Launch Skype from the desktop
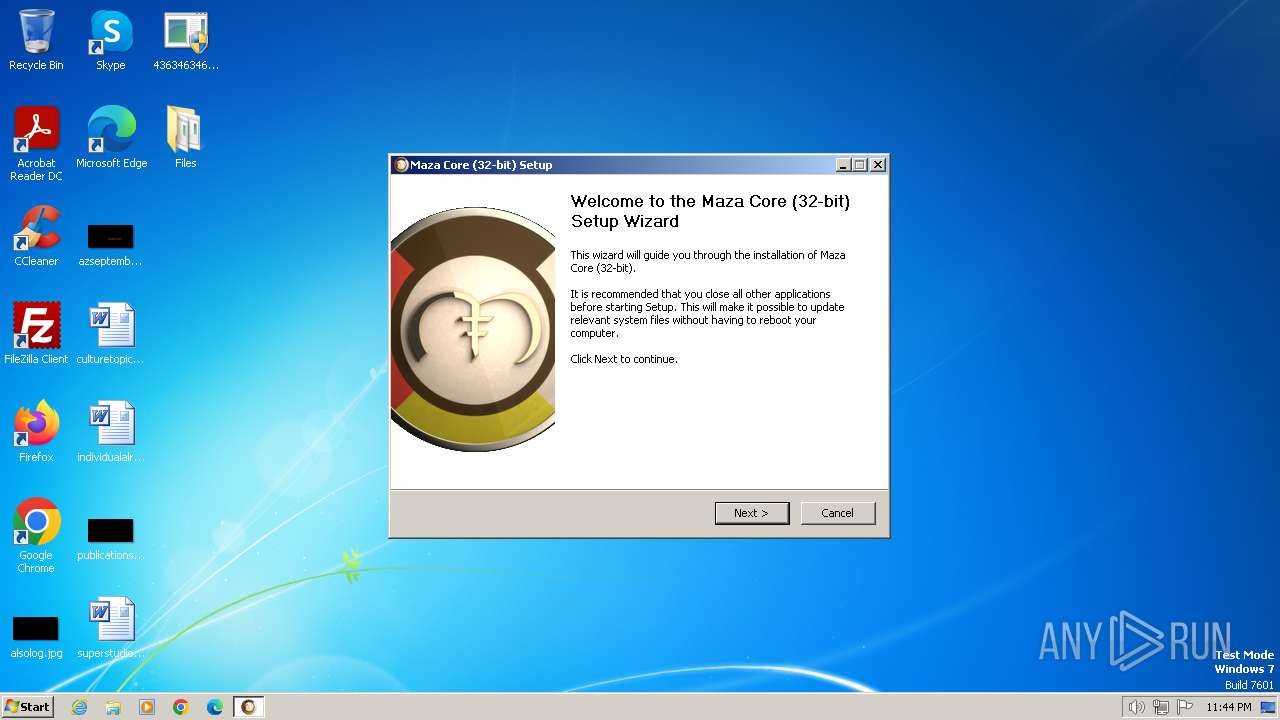 tap(111, 40)
